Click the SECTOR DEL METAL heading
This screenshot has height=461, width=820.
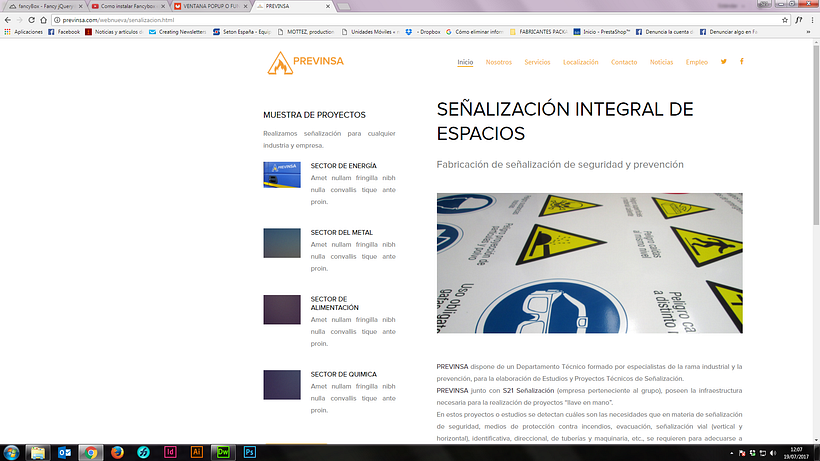tap(341, 233)
